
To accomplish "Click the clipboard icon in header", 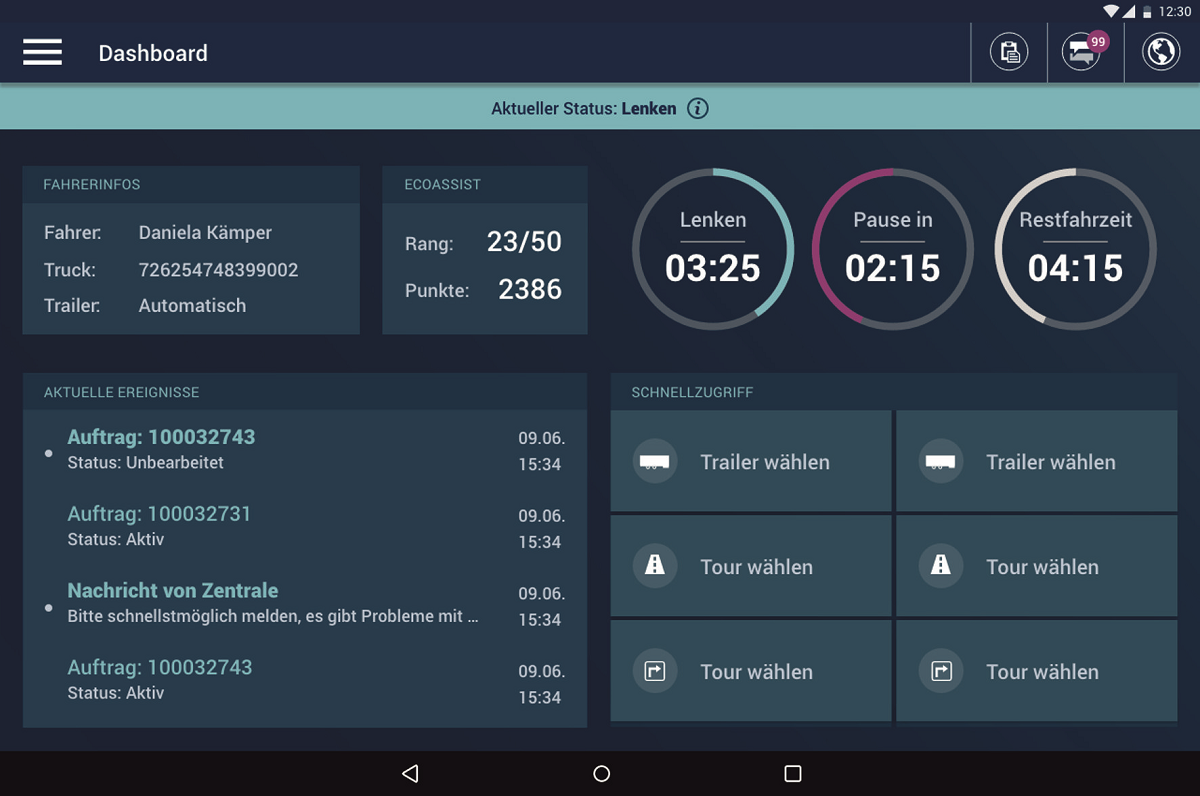I will [1009, 52].
